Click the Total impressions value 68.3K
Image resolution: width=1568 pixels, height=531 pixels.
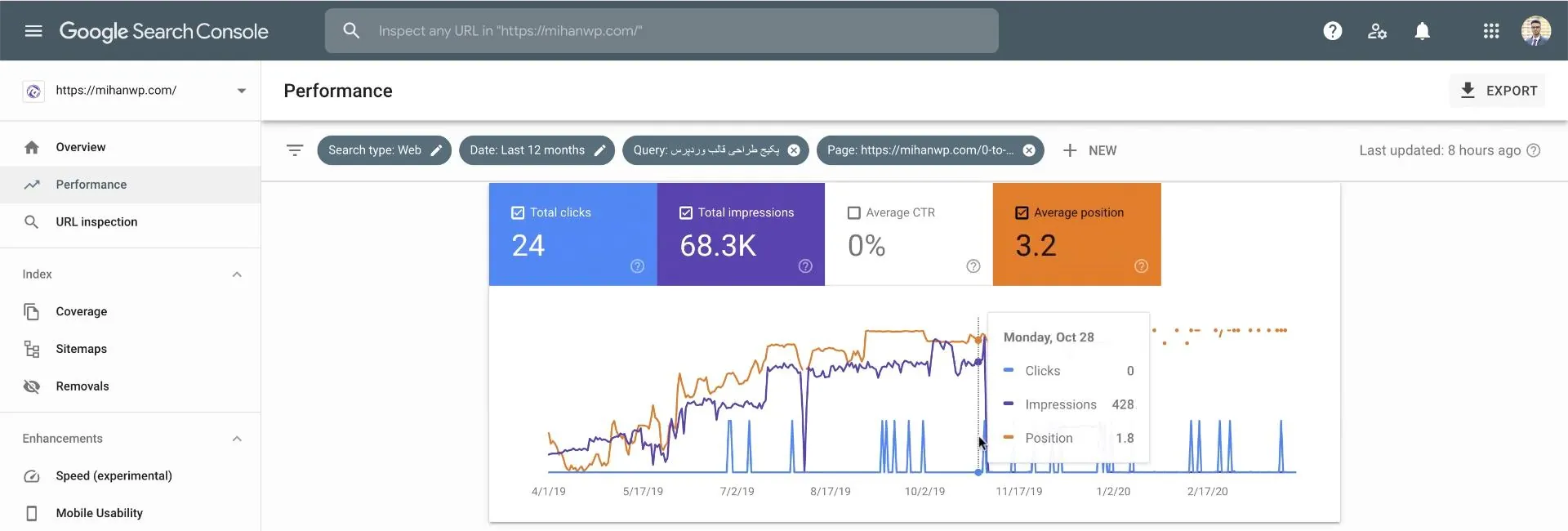718,246
